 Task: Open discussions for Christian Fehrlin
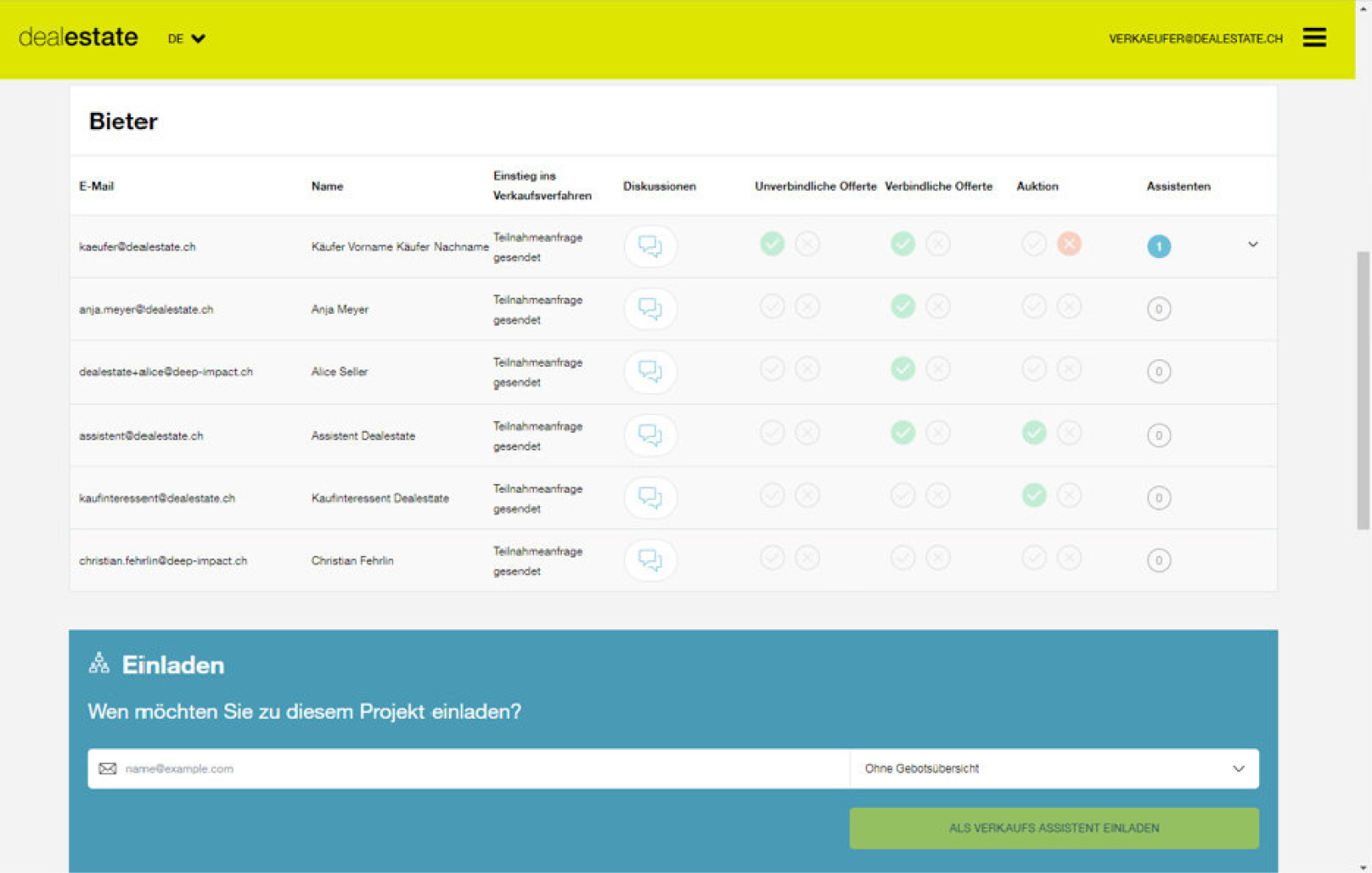click(650, 560)
